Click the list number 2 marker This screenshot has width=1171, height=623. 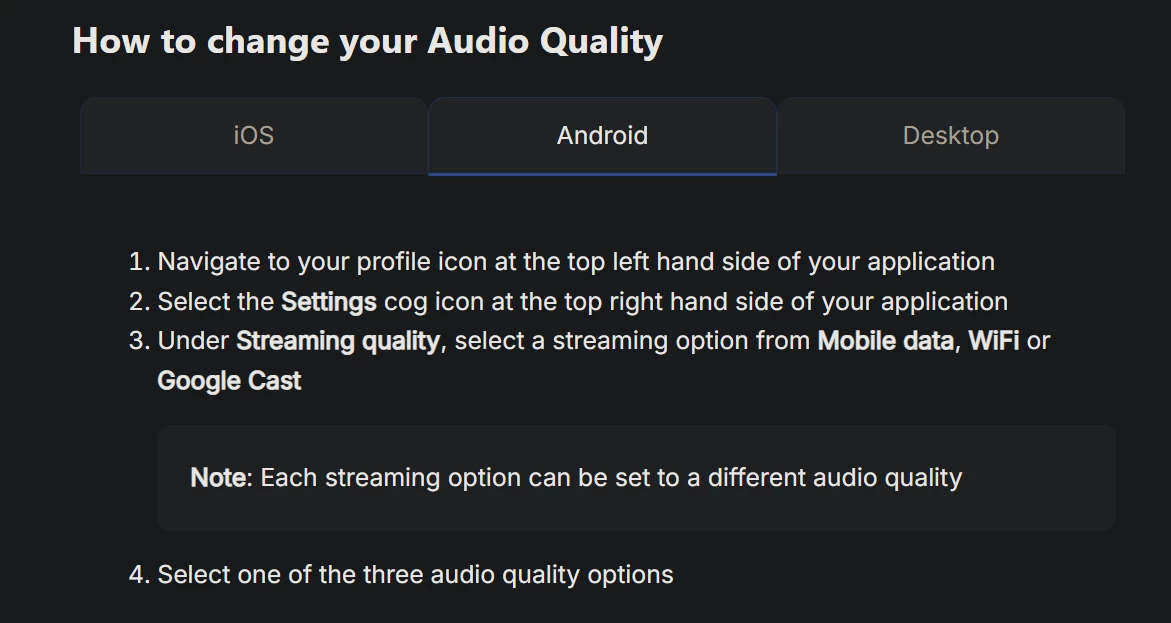coord(138,301)
